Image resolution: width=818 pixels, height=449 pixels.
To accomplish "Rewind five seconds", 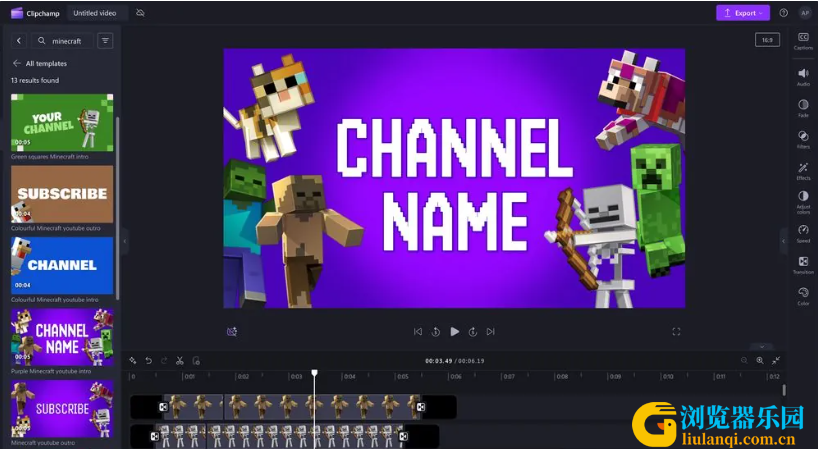I will click(x=436, y=332).
